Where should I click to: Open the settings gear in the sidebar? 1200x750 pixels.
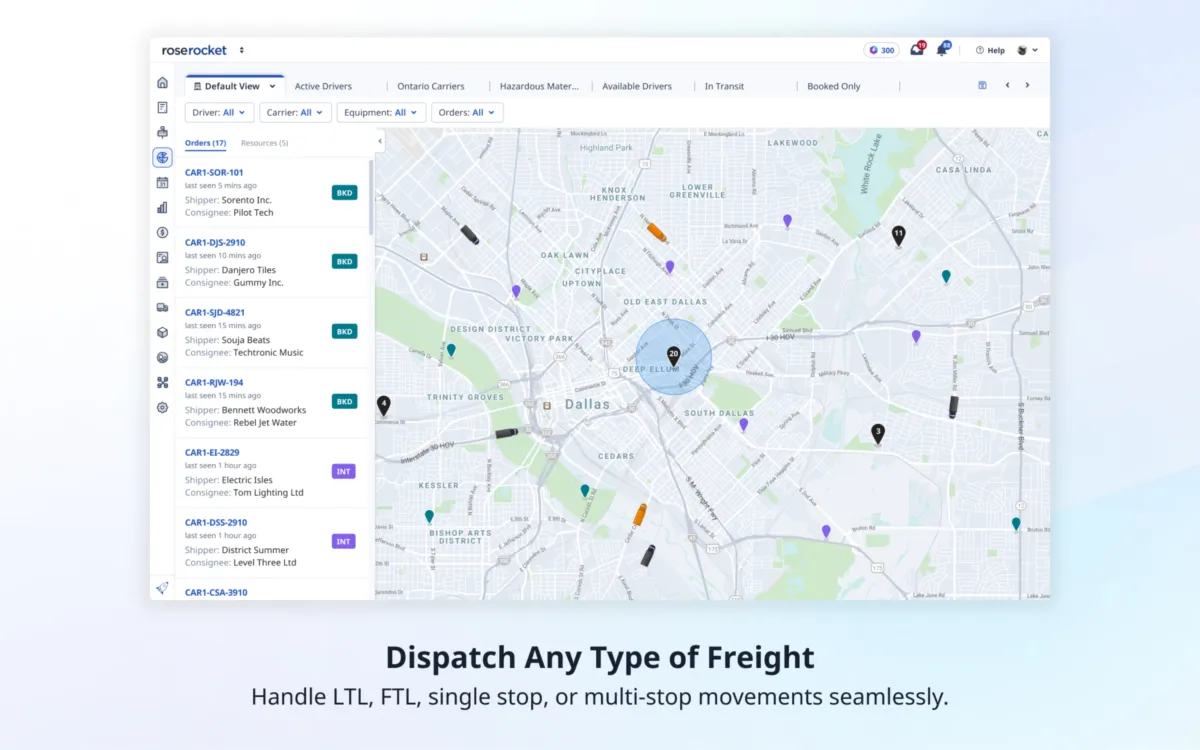click(162, 407)
